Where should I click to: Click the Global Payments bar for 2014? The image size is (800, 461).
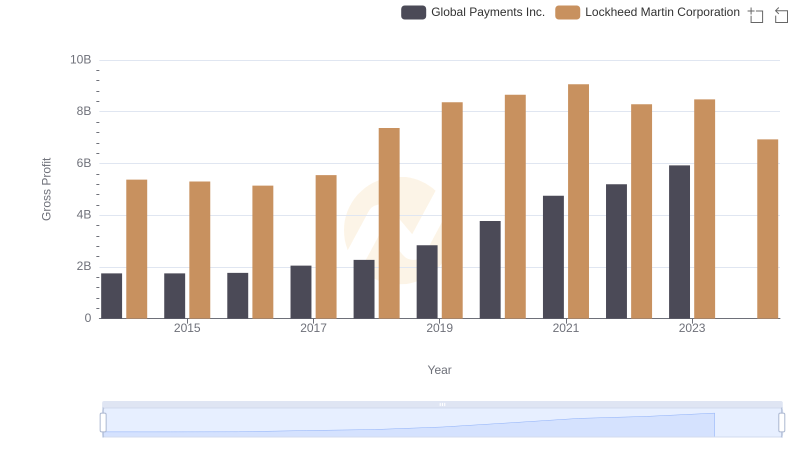[x=112, y=296]
